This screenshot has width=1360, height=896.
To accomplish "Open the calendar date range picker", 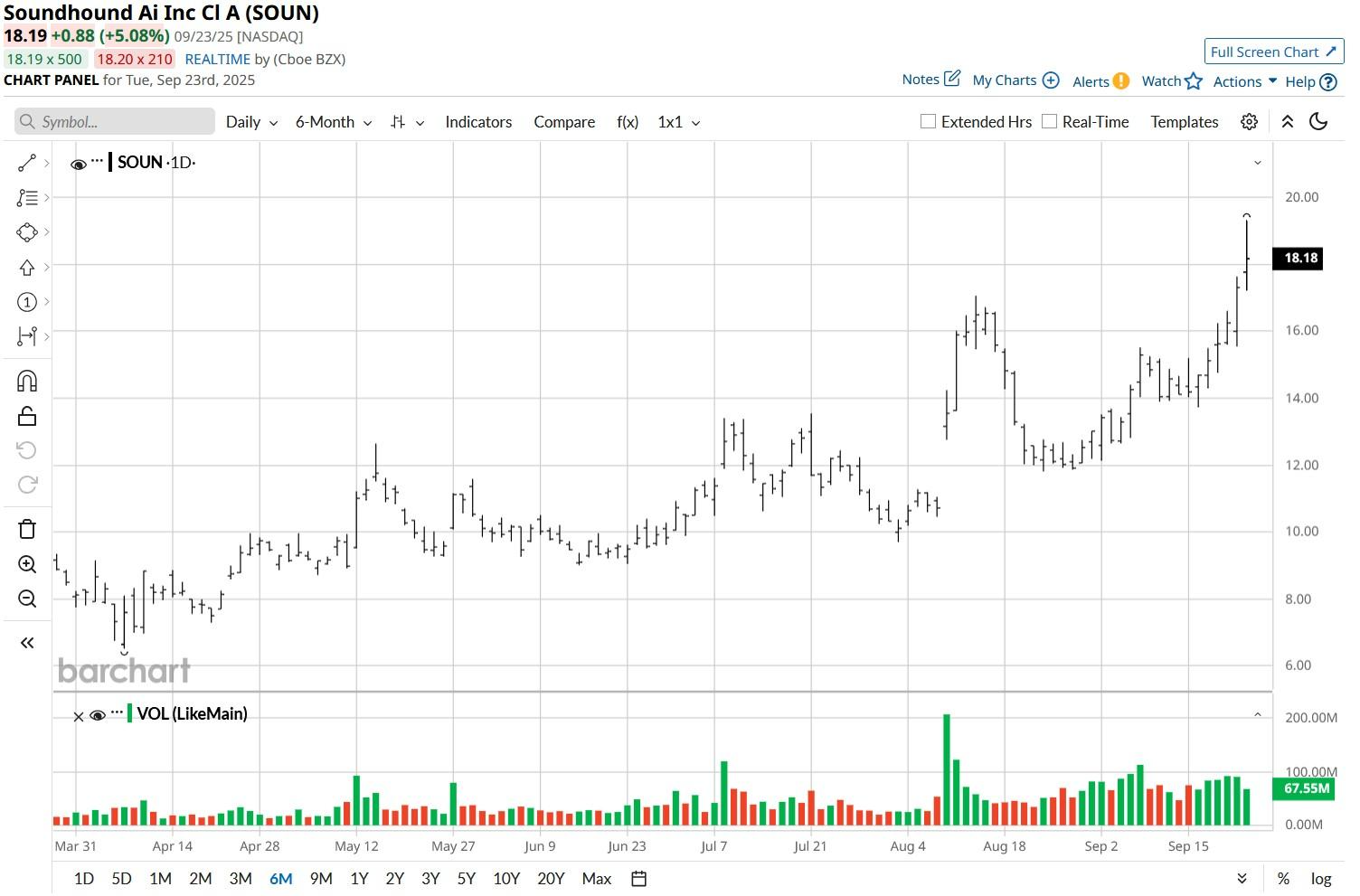I will 638,879.
